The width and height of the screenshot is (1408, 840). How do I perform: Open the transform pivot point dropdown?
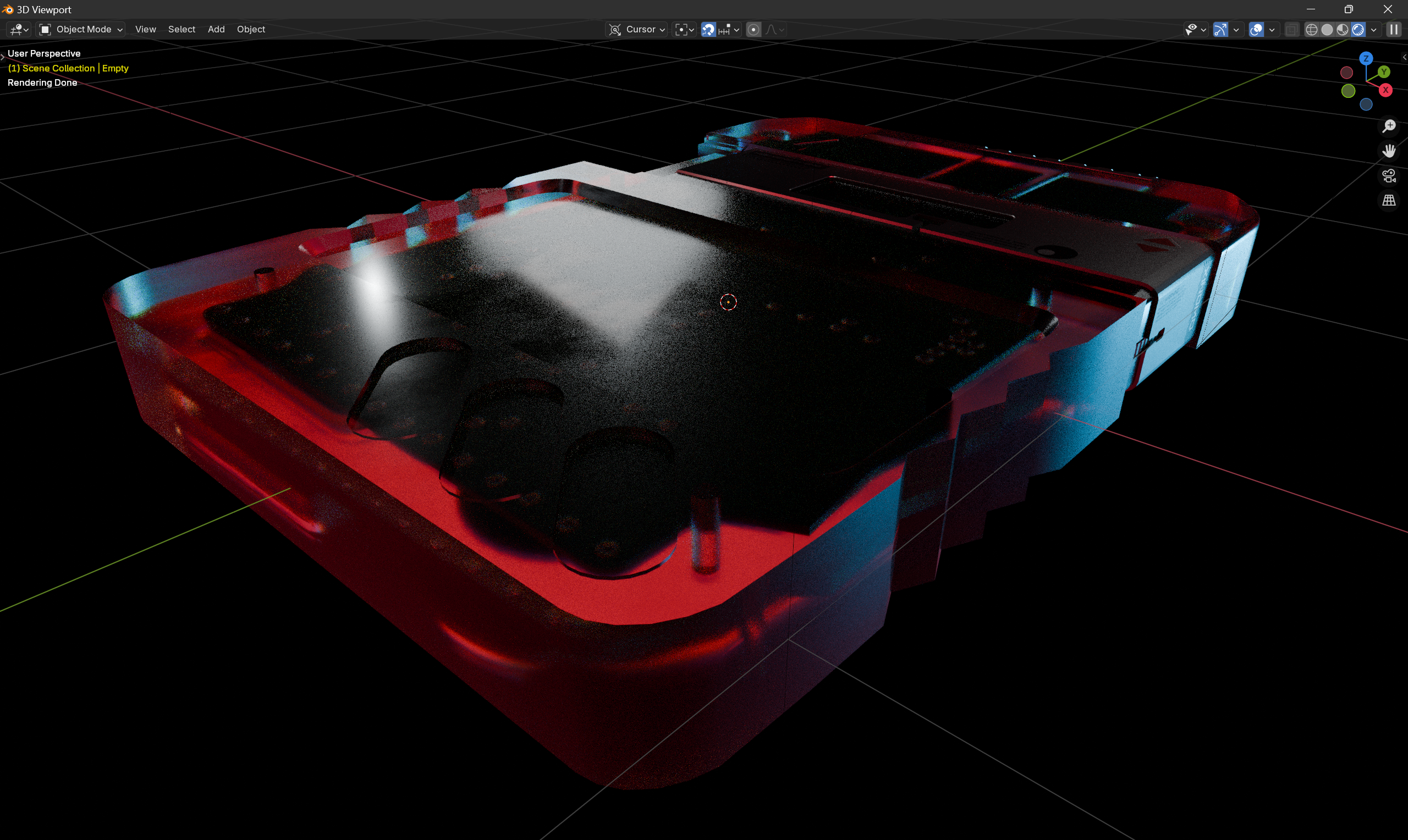pyautogui.click(x=684, y=30)
